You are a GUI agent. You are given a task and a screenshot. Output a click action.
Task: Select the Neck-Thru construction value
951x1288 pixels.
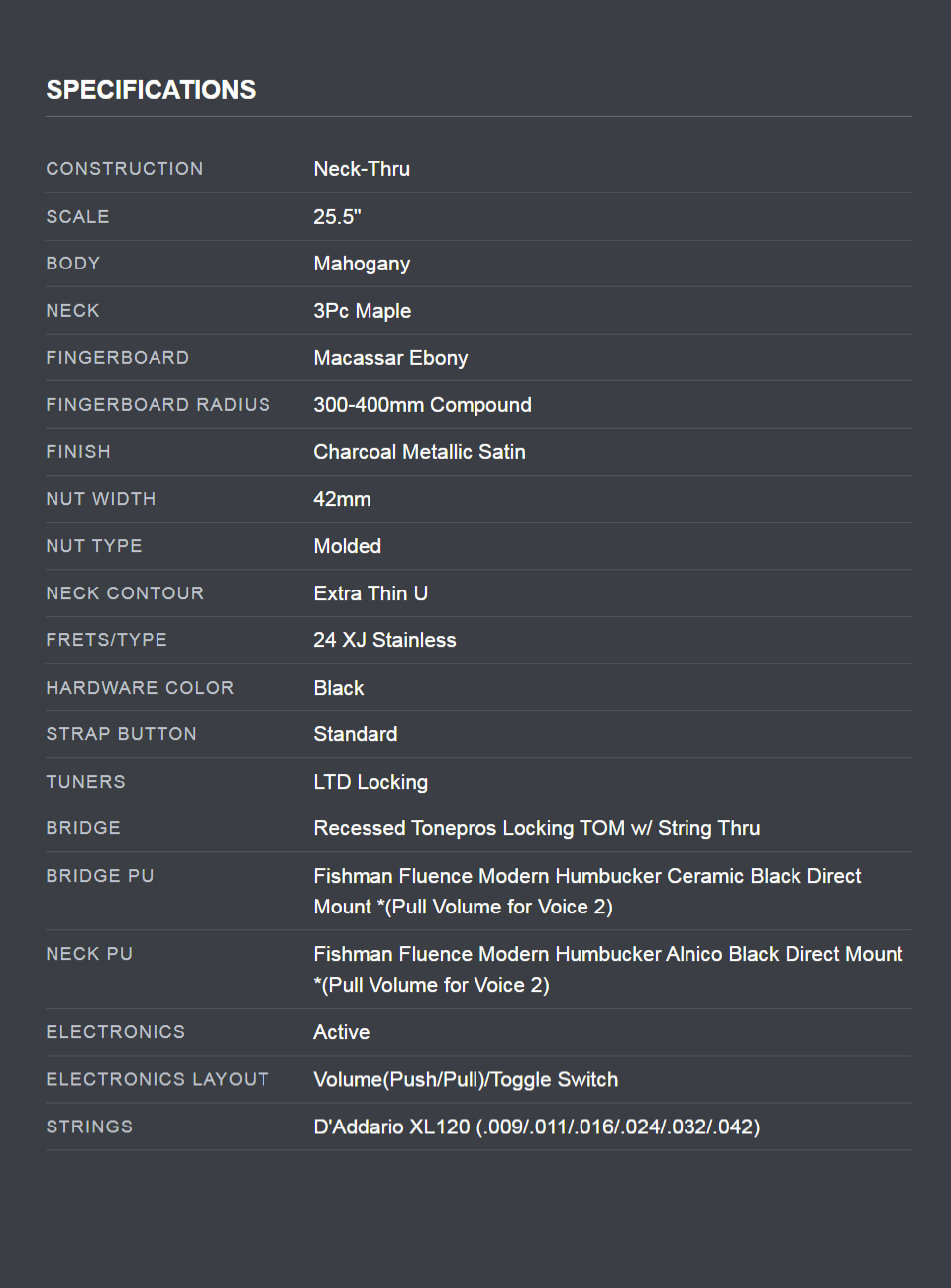[x=362, y=169]
